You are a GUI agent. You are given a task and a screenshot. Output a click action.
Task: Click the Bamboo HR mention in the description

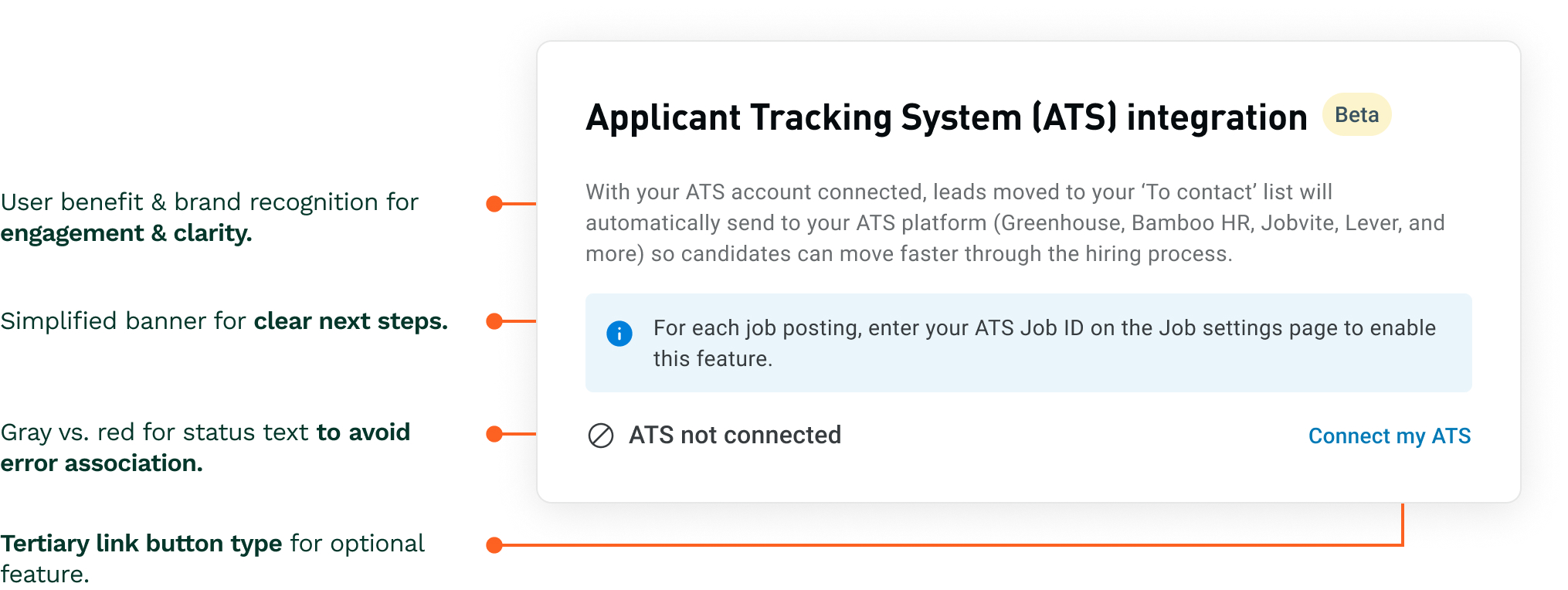click(1190, 223)
